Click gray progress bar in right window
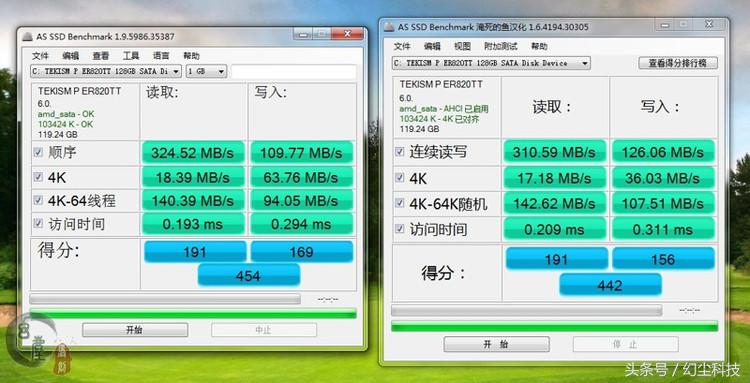The width and height of the screenshot is (750, 383). [527, 311]
